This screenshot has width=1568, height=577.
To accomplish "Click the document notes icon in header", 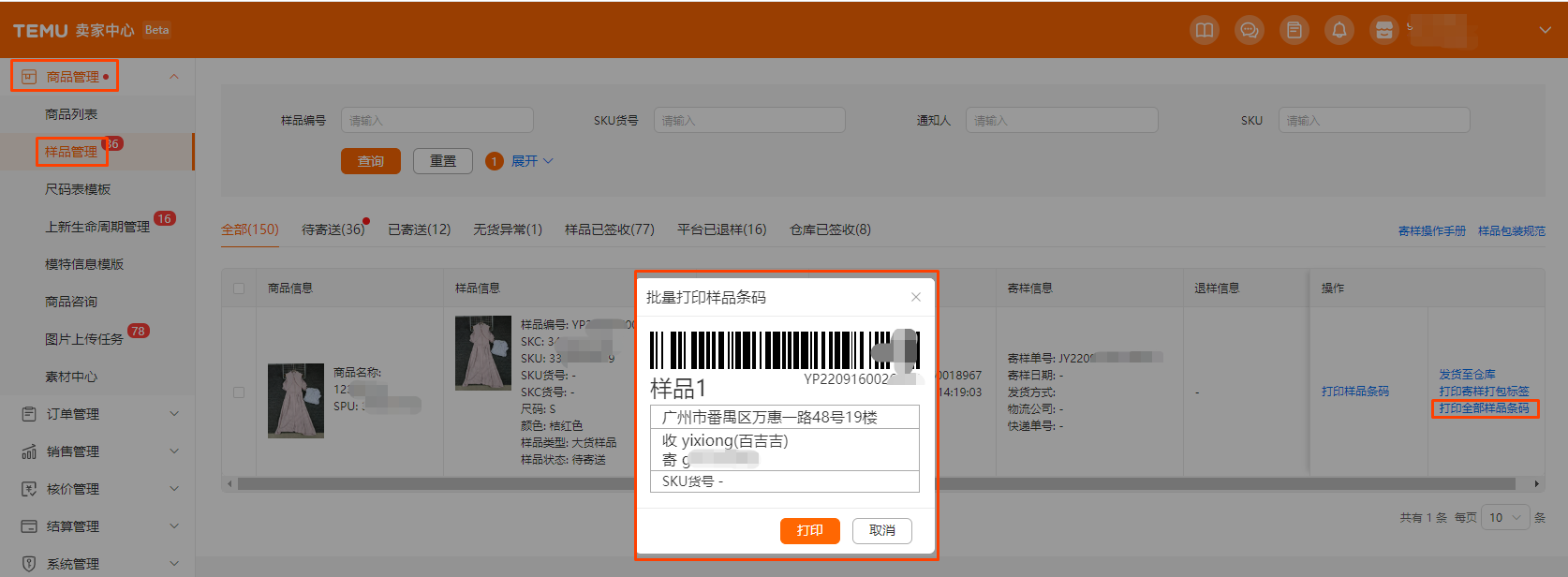I will click(1294, 30).
